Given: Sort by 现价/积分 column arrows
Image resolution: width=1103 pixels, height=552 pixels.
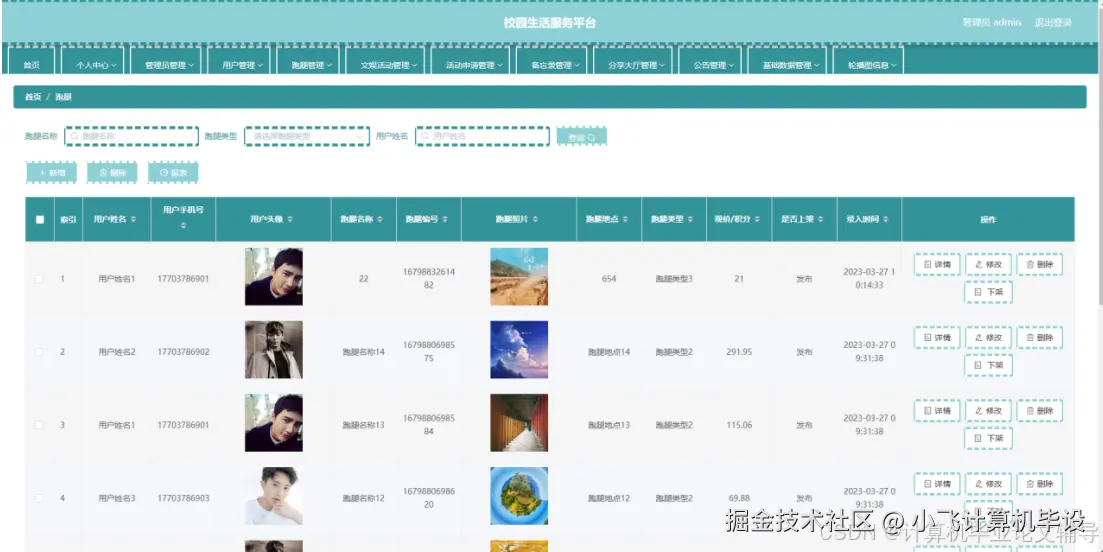Looking at the screenshot, I should (757, 219).
